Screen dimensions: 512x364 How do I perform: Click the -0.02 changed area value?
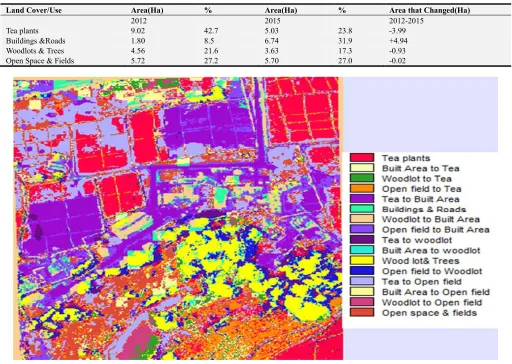[x=397, y=61]
